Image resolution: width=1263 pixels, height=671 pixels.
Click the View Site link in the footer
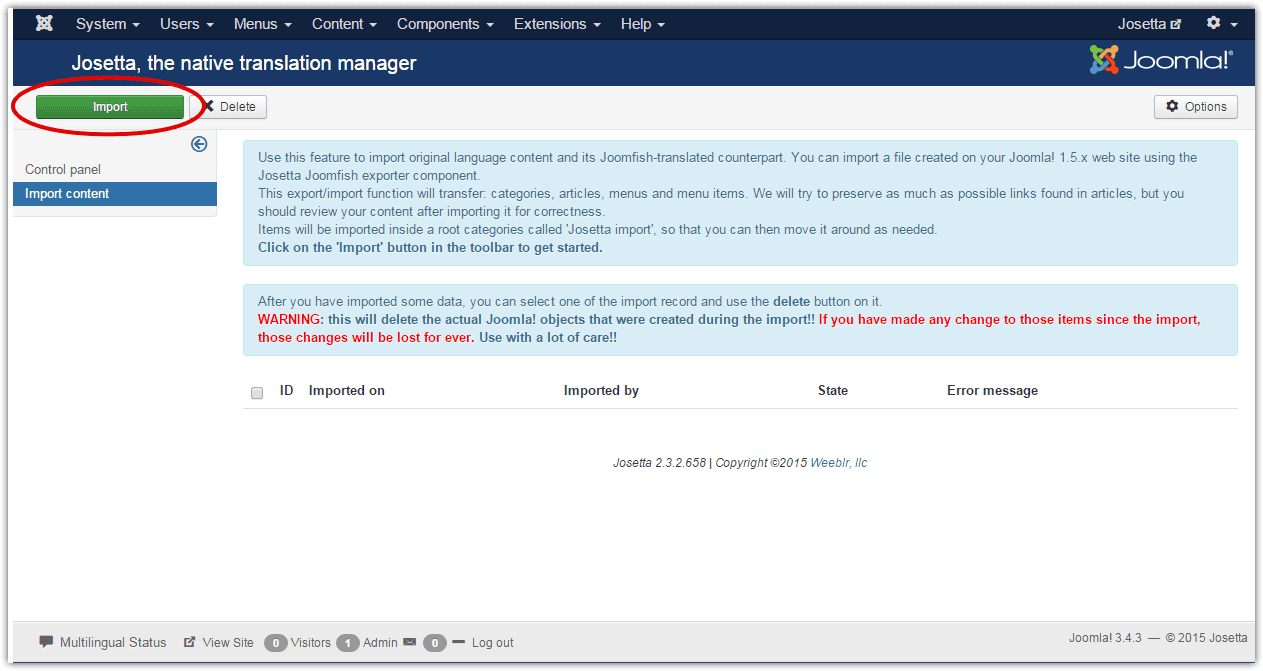[219, 642]
